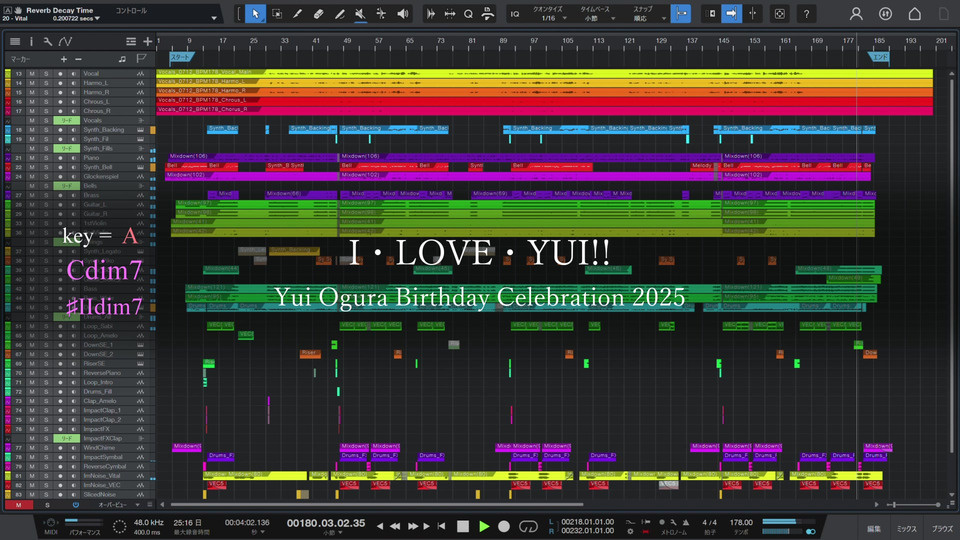Viewport: 960px width, 540px height.
Task: Click the horizontal arrangement scrollbar
Action: click(377, 504)
